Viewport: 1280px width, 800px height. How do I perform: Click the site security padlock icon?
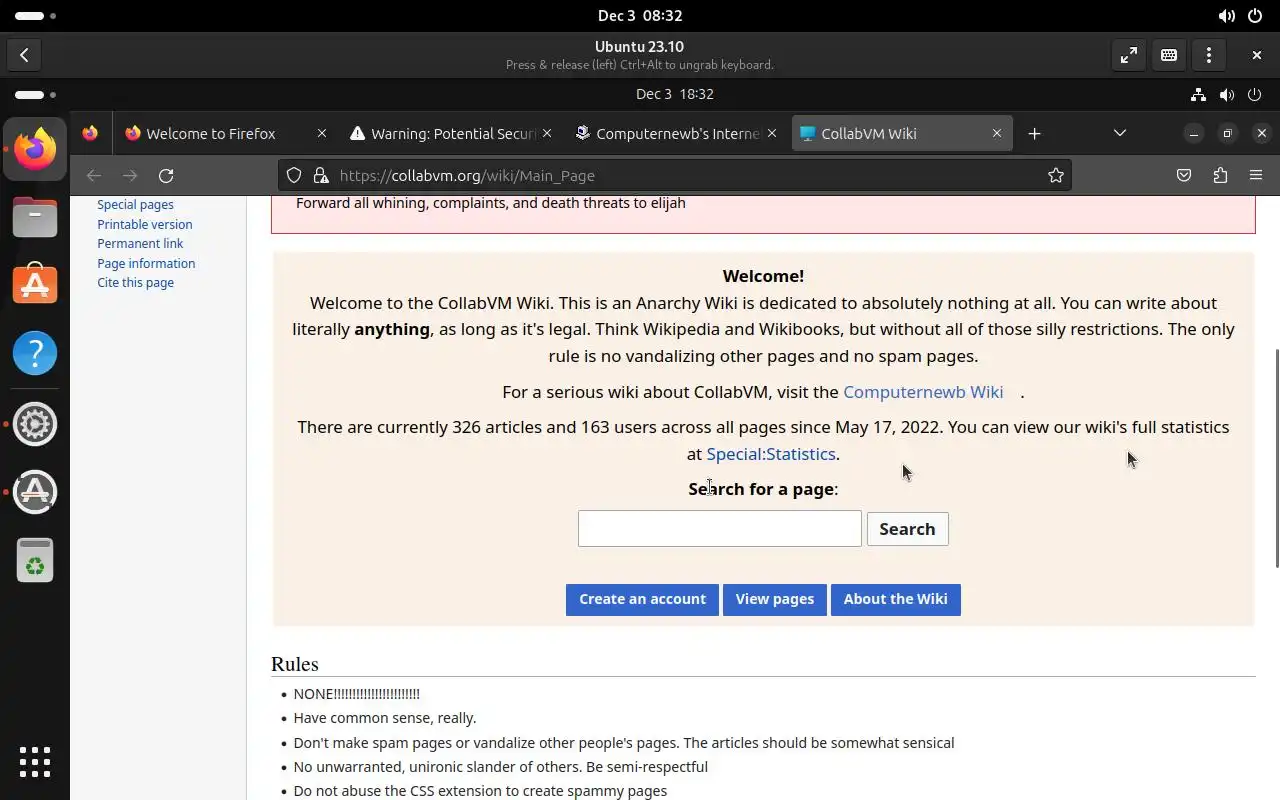point(320,175)
